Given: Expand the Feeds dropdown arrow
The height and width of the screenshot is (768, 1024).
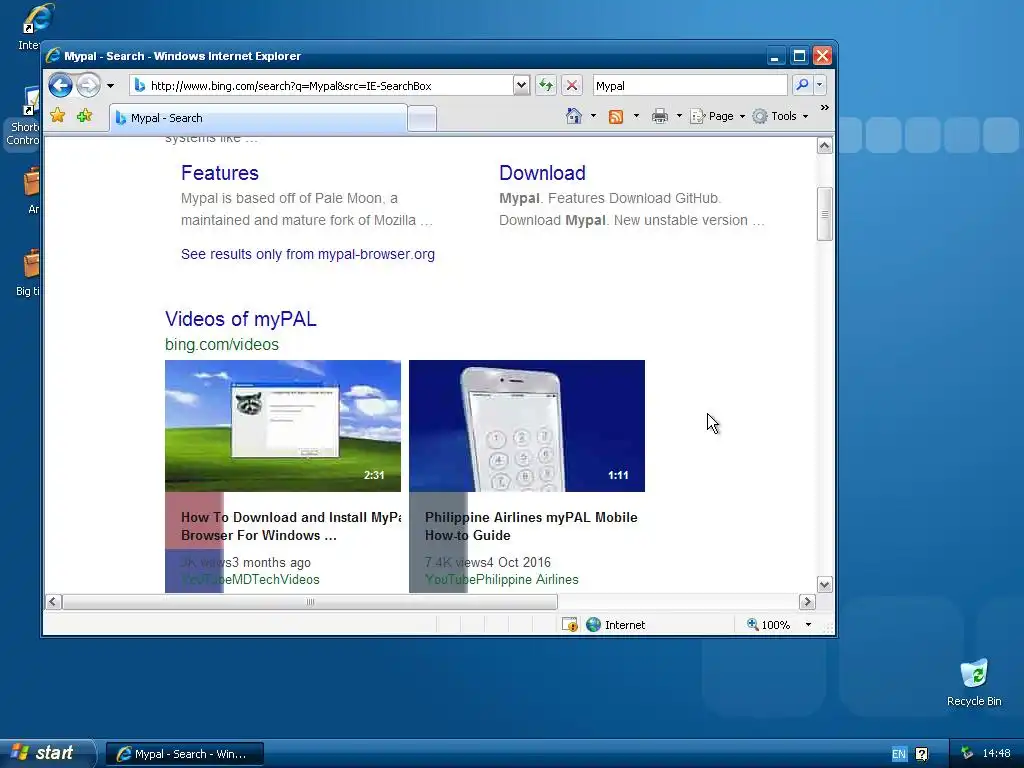Looking at the screenshot, I should (x=636, y=116).
